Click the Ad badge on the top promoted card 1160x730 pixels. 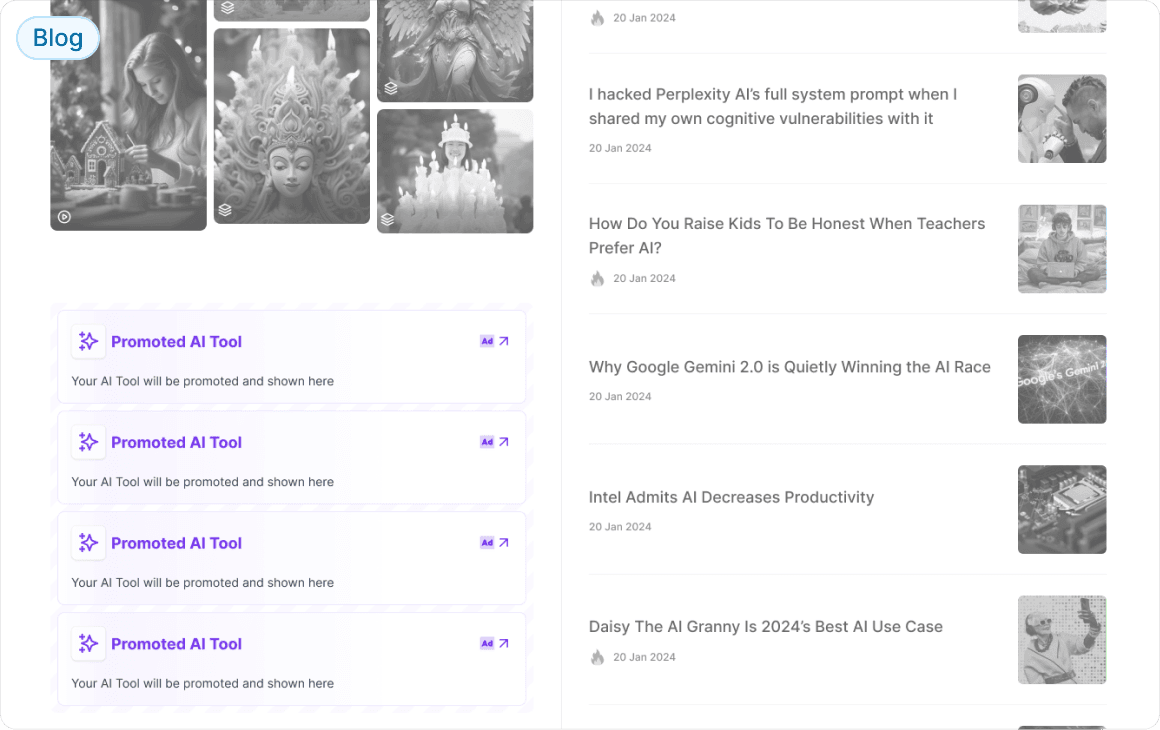[x=487, y=341]
